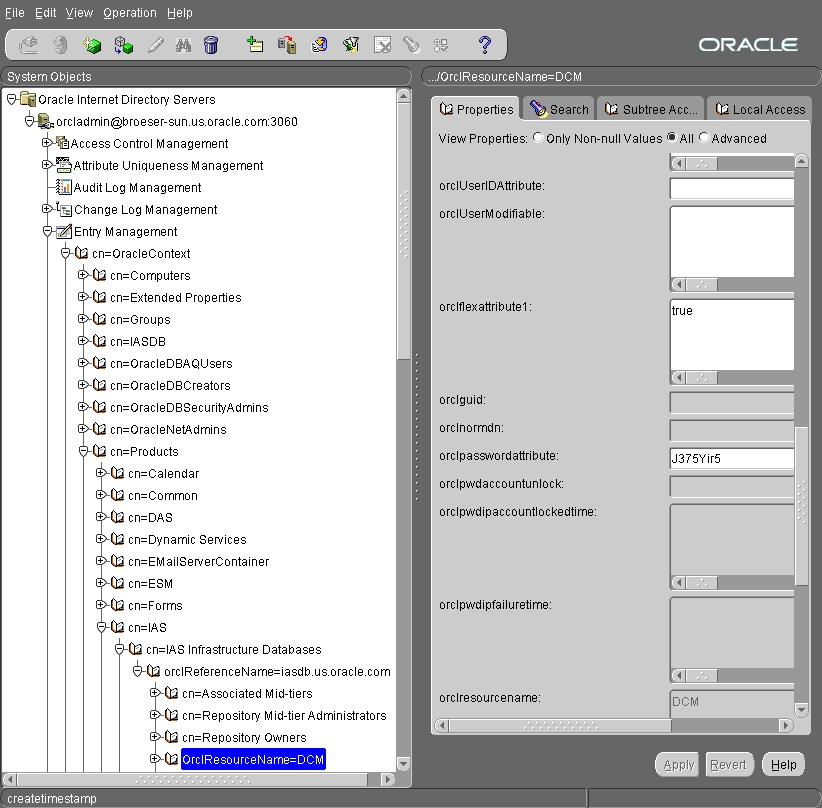Click the green Create new entry toolbar icon

click(x=92, y=45)
